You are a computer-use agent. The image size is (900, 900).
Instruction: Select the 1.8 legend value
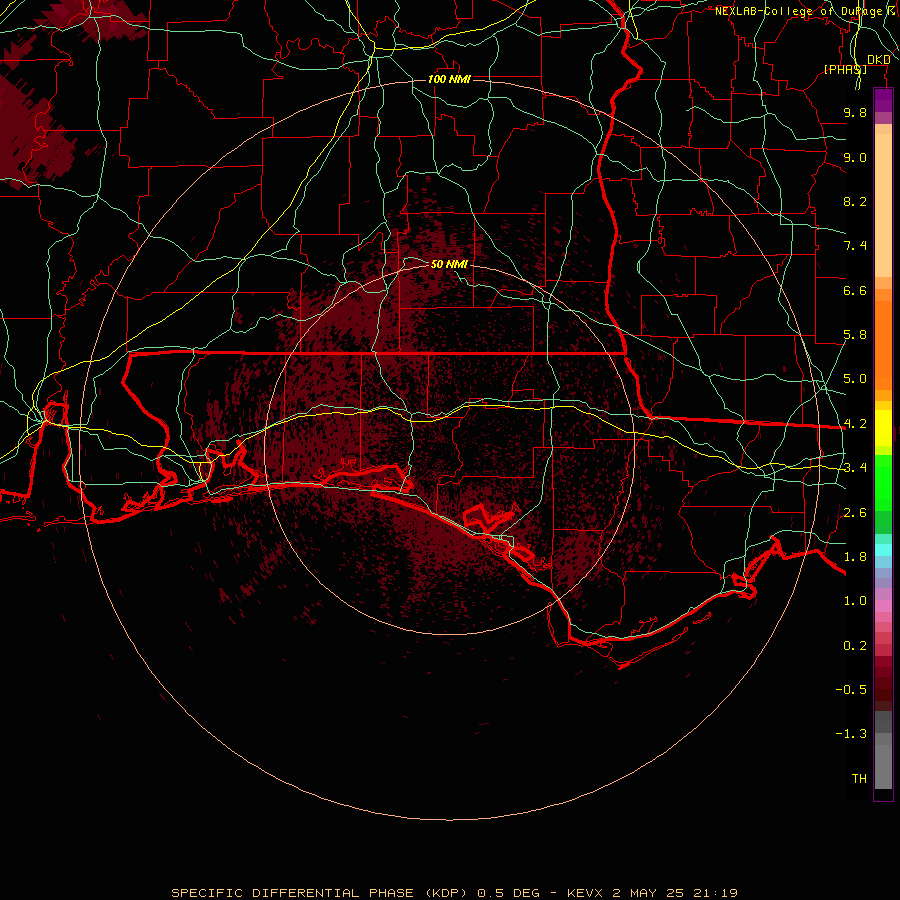(855, 557)
